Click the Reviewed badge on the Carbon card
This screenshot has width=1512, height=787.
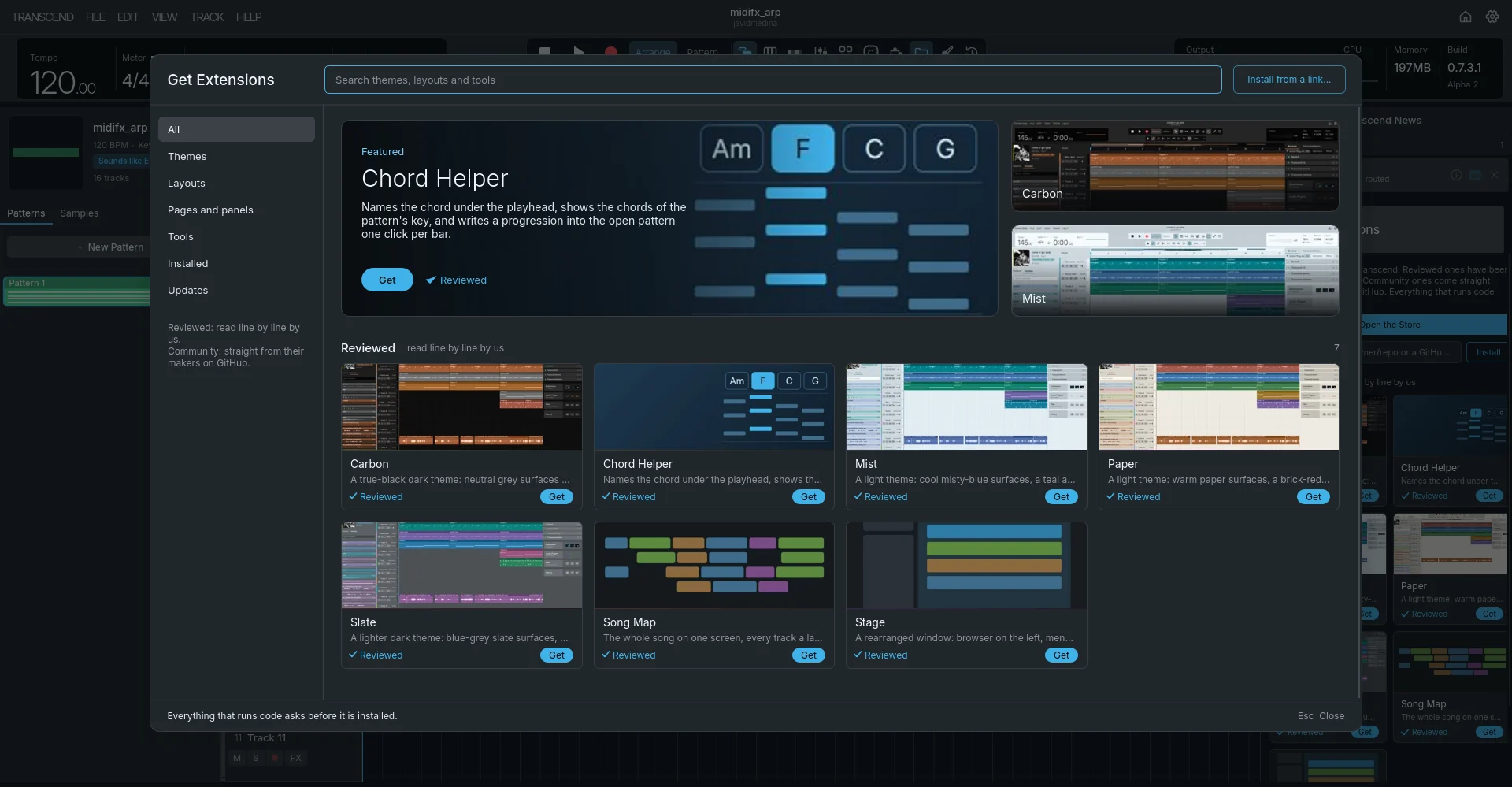point(376,497)
